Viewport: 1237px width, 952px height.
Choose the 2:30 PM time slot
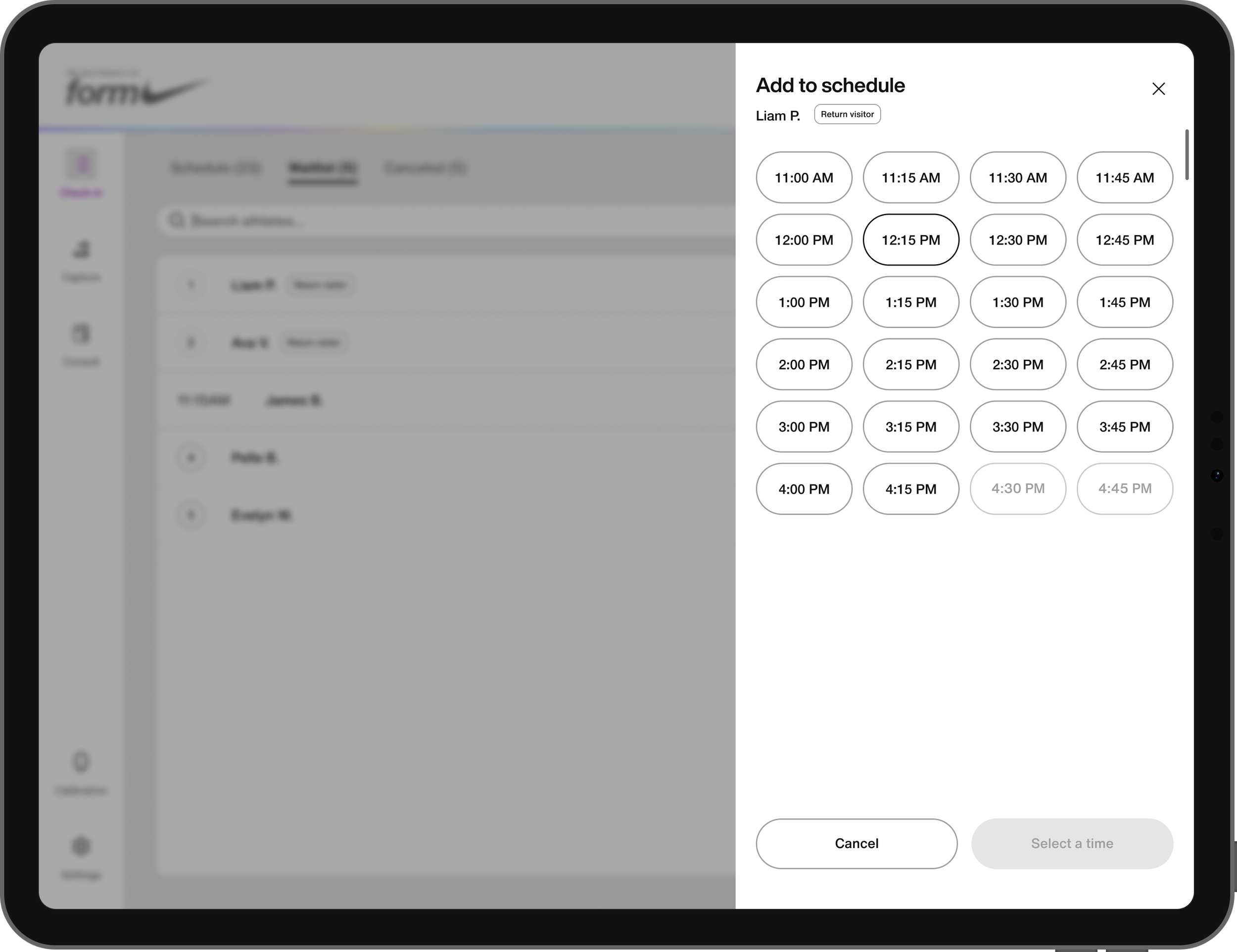(x=1018, y=364)
